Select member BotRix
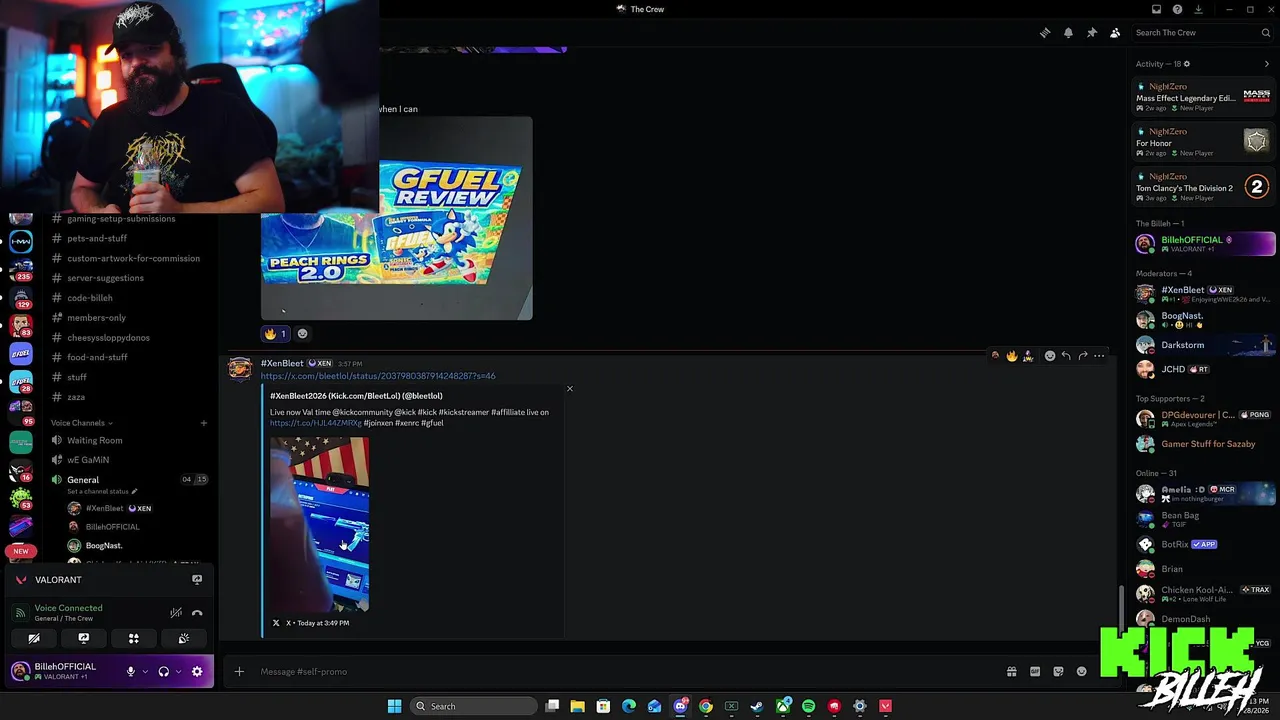1280x720 pixels. pyautogui.click(x=1204, y=545)
